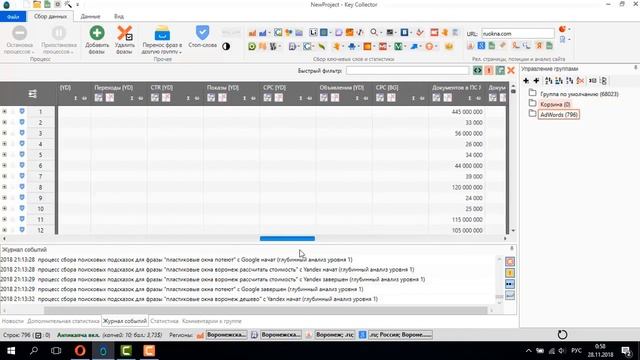This screenshot has height=360, width=640.
Task: Switch to the Вид ribbon tab
Action: (119, 17)
